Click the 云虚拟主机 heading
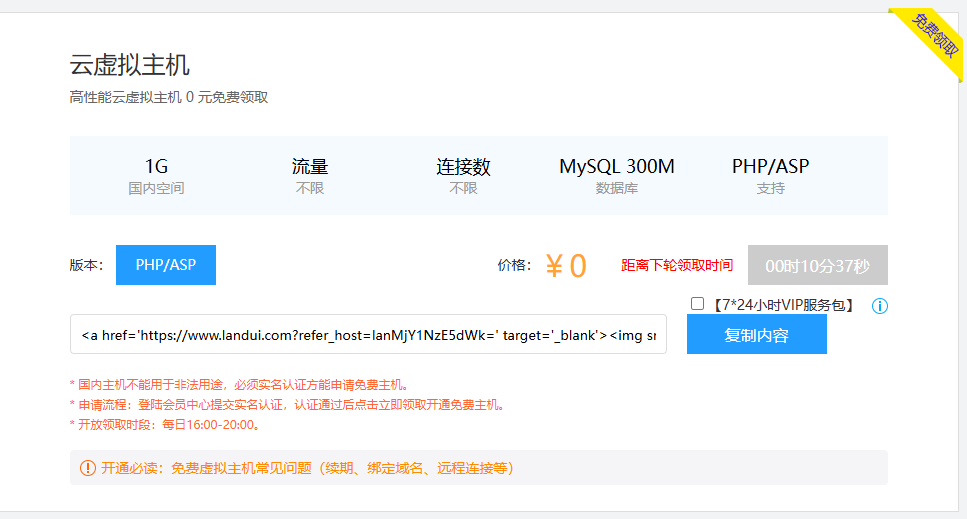The height and width of the screenshot is (519, 967). [130, 65]
